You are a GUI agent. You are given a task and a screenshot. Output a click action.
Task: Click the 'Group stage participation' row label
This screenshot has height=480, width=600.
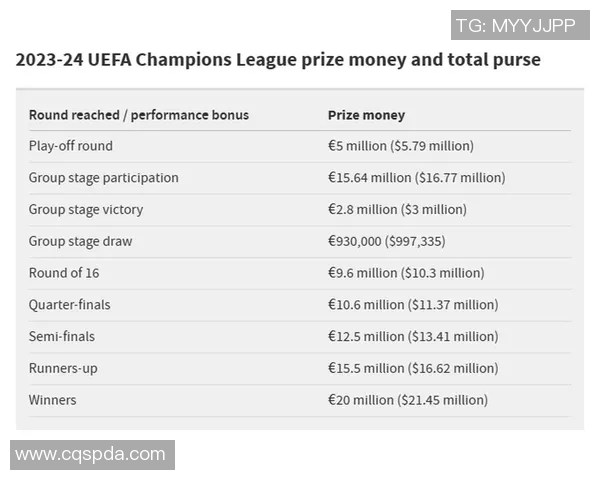[104, 178]
